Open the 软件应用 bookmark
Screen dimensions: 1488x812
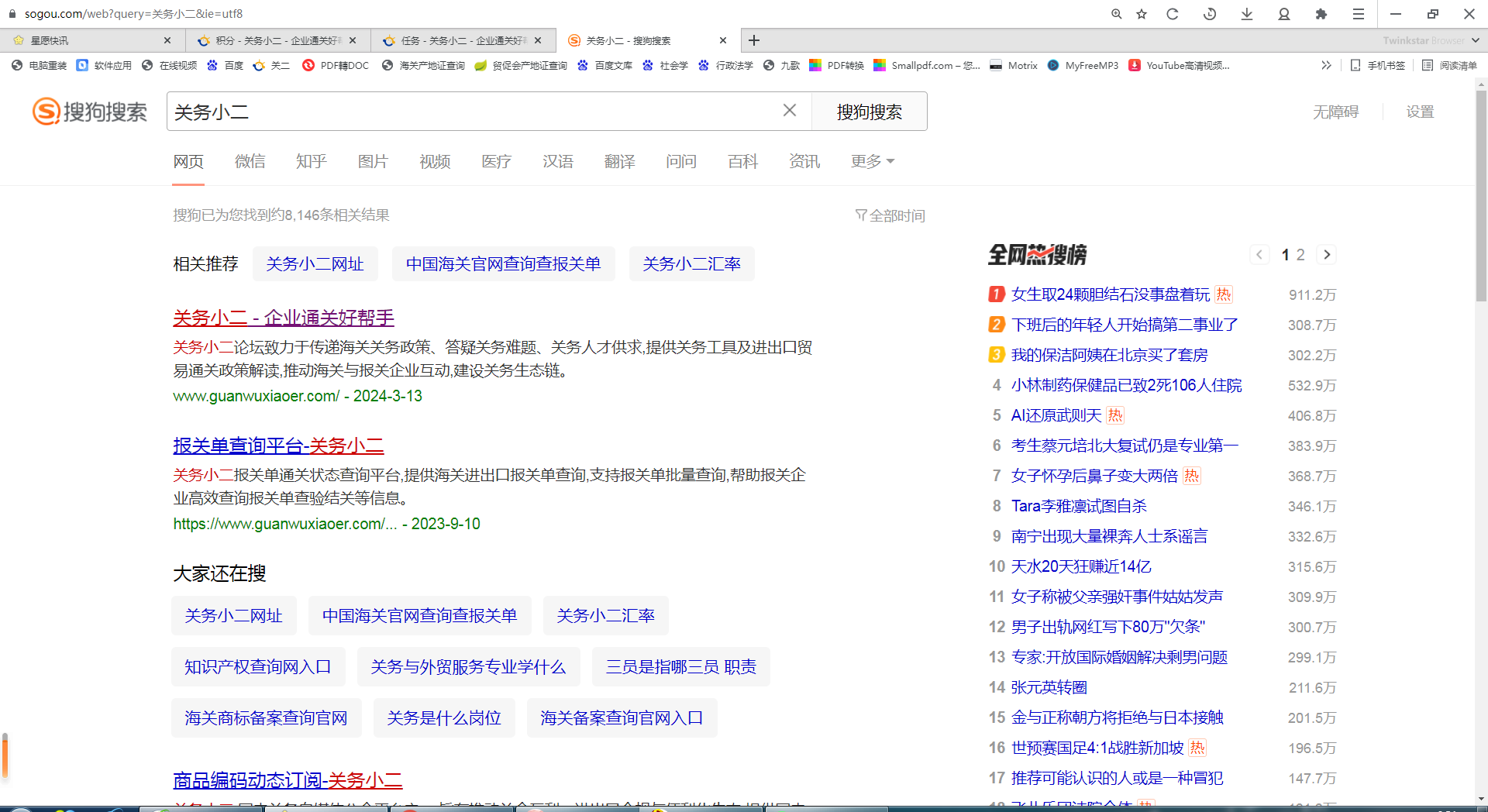105,65
